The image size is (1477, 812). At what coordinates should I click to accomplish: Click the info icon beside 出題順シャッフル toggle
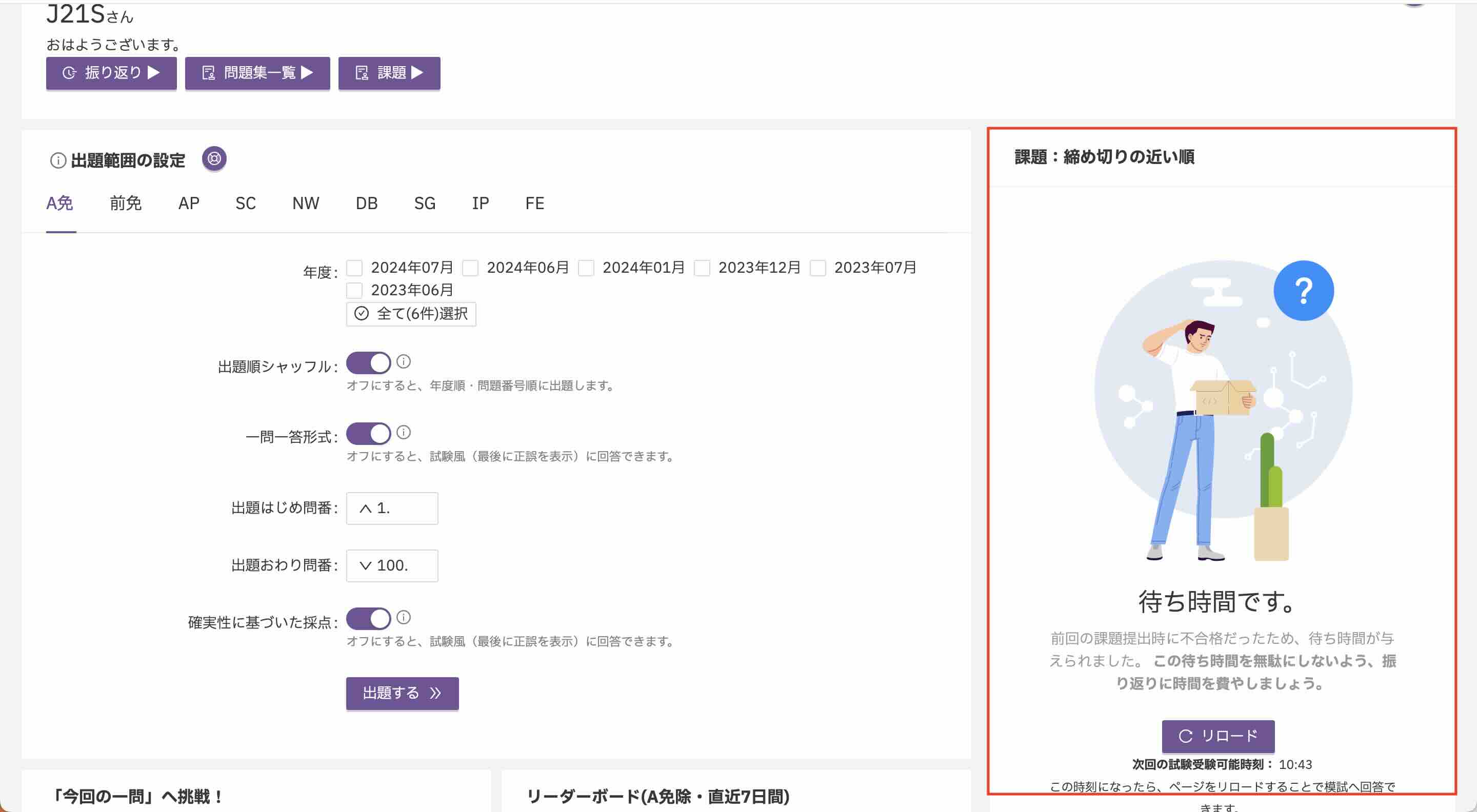(403, 362)
